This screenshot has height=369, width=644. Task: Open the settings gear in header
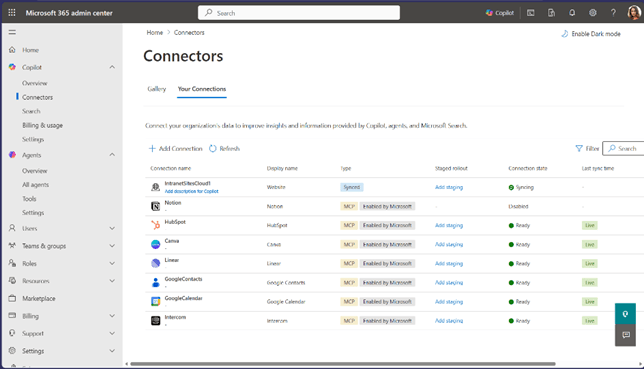(x=593, y=13)
